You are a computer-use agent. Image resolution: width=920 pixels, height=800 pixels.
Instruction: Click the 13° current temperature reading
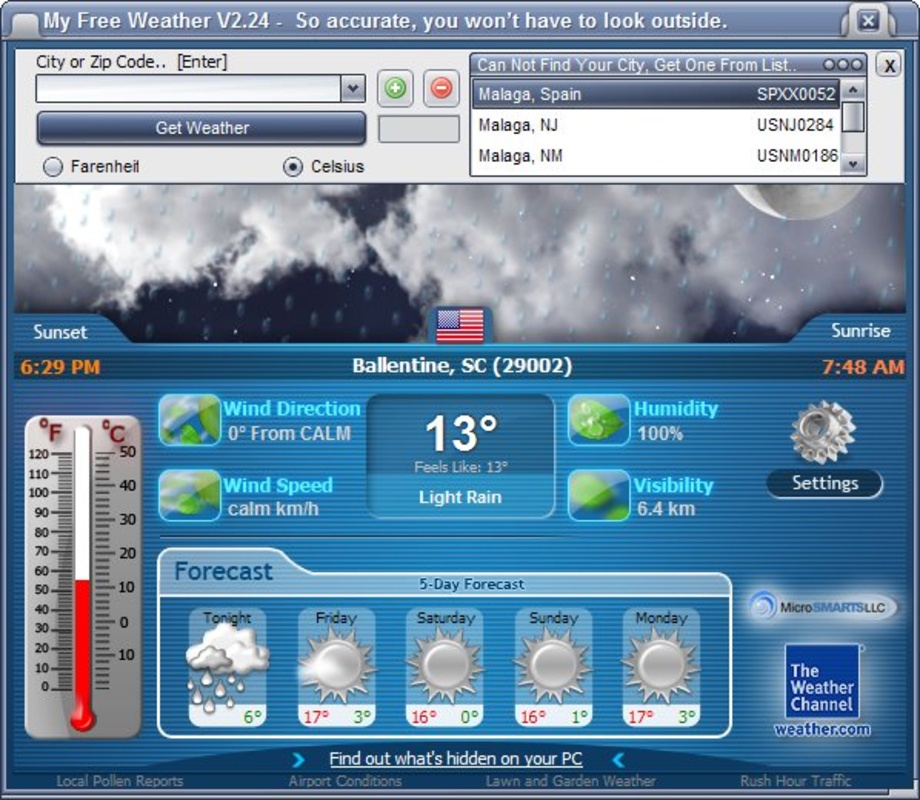coord(461,434)
